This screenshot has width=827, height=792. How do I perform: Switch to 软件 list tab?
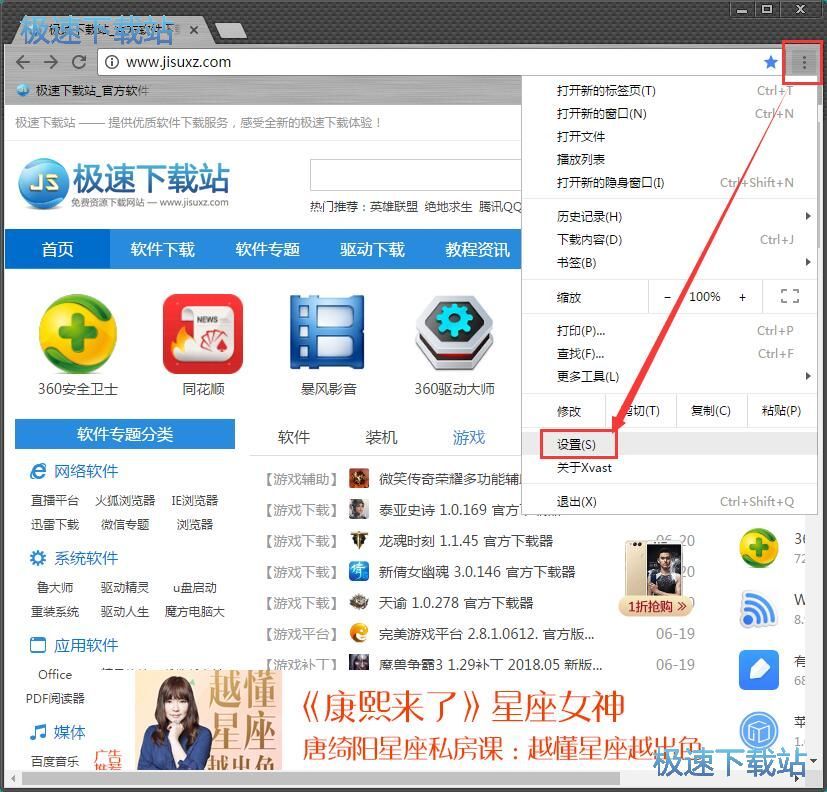(294, 437)
